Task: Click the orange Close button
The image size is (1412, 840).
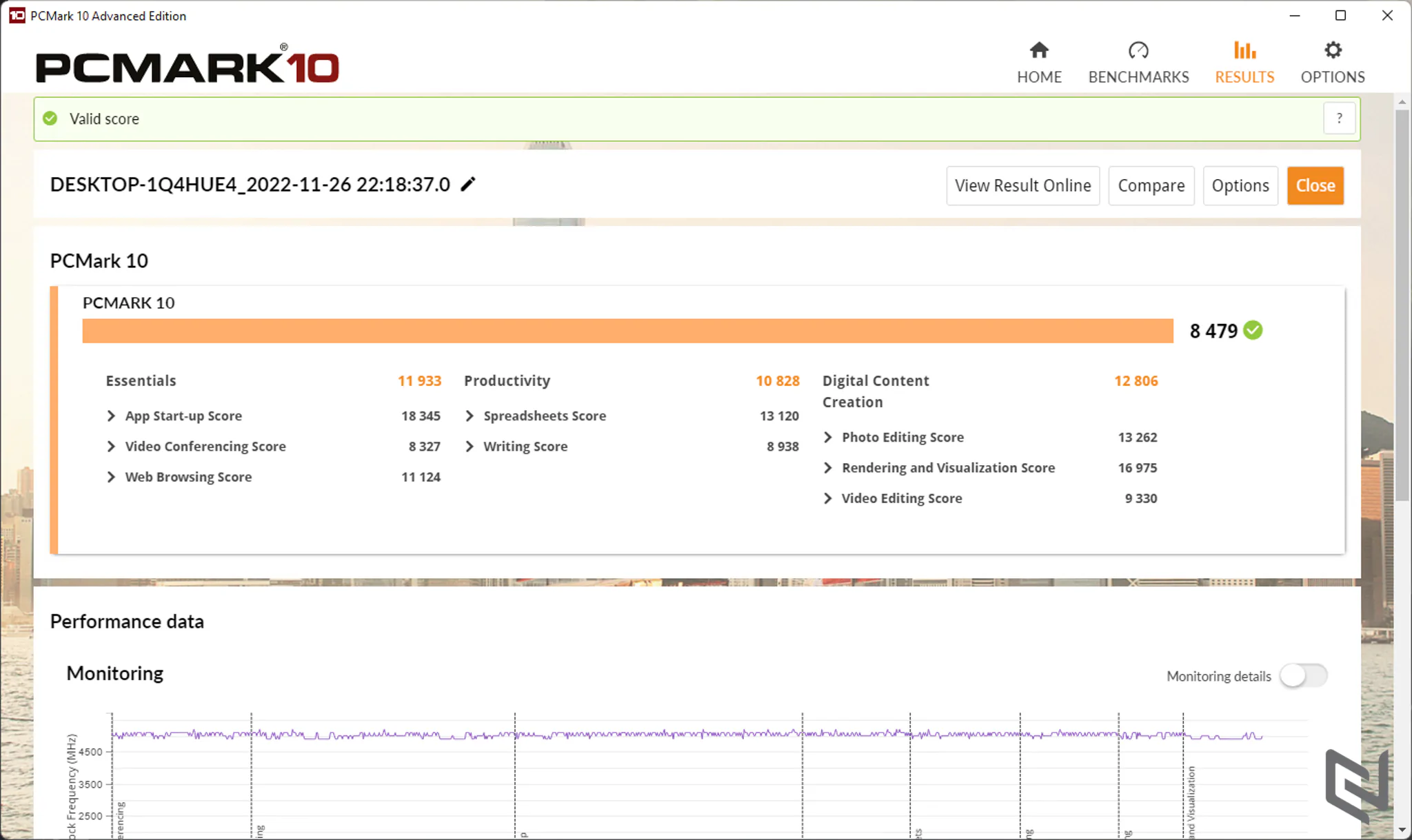Action: coord(1315,185)
